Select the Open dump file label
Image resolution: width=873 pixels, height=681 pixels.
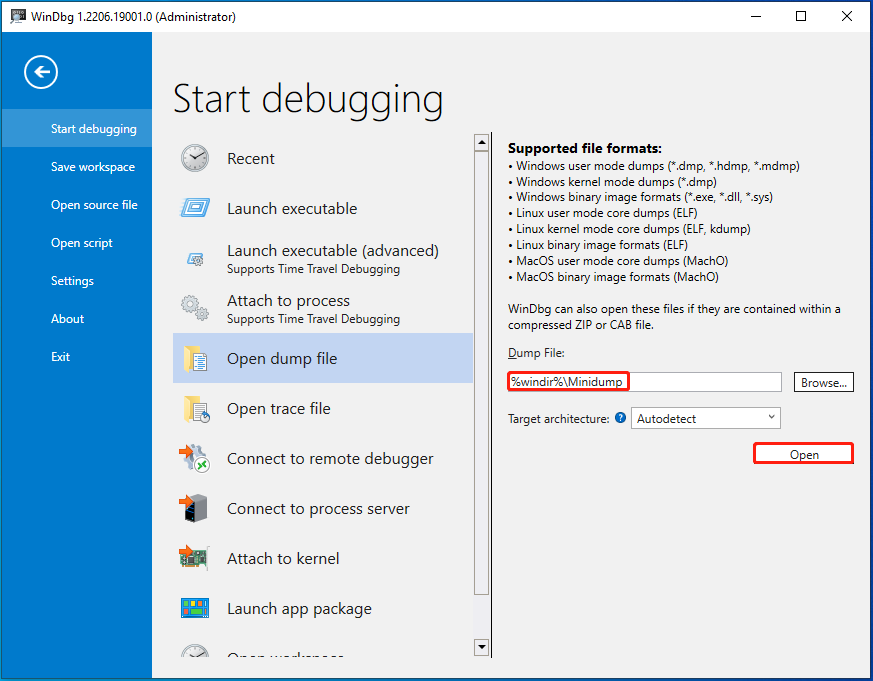point(282,359)
